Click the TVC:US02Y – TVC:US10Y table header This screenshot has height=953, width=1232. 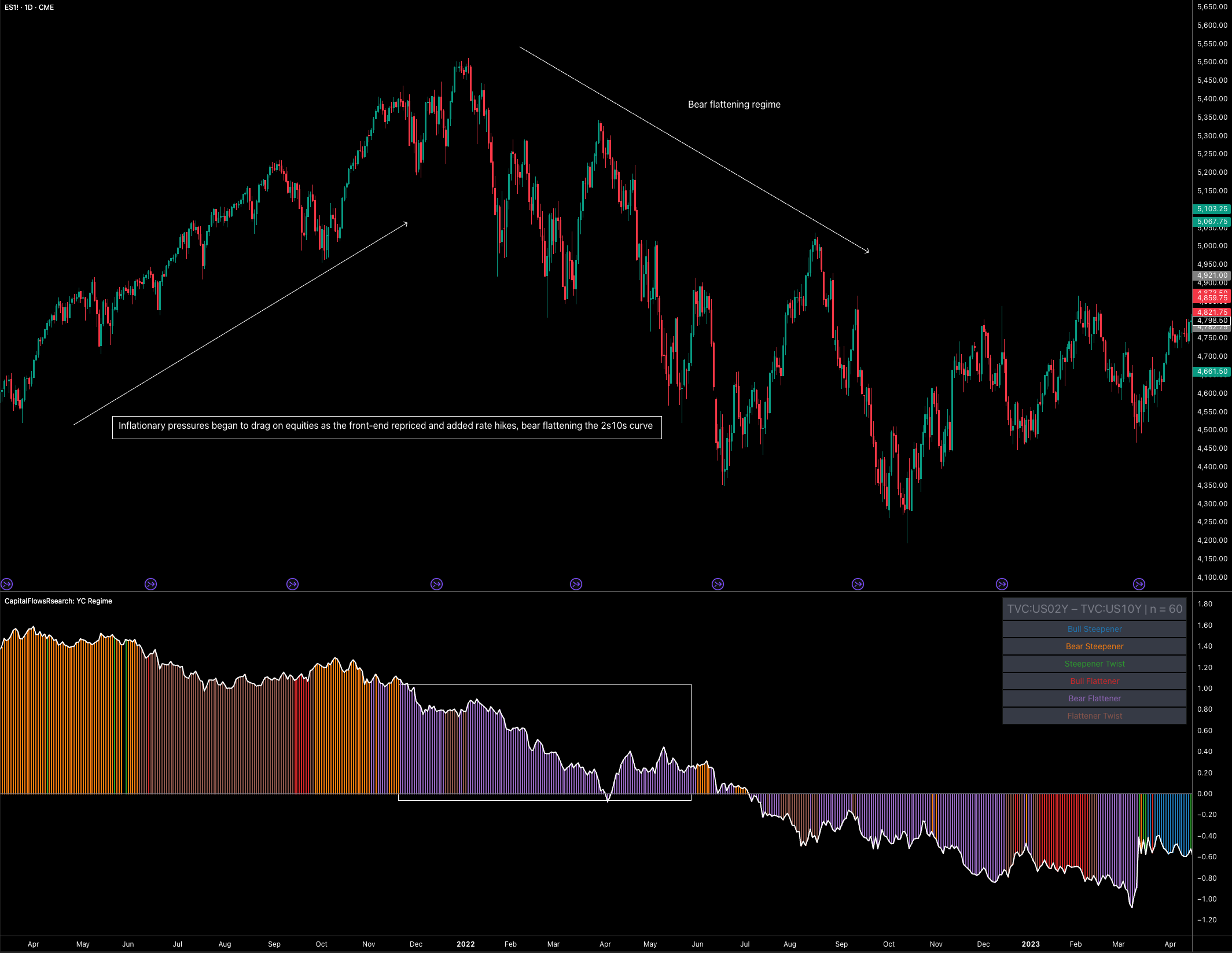(x=1094, y=609)
